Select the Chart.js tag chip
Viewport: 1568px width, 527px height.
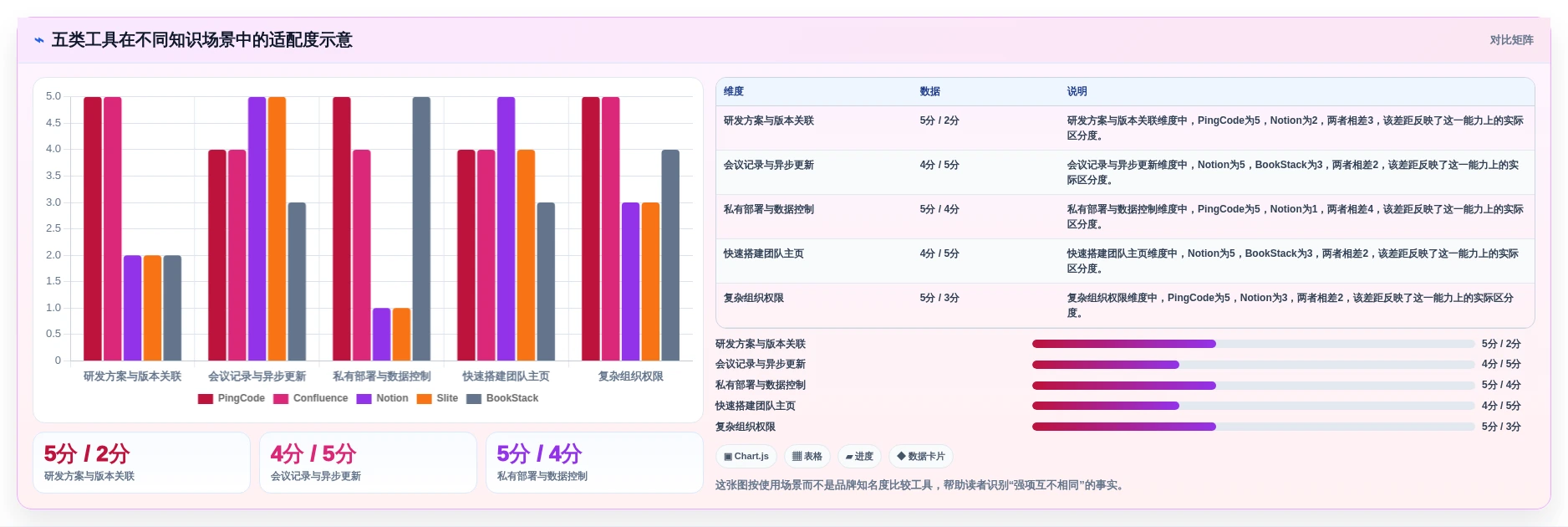(x=746, y=456)
